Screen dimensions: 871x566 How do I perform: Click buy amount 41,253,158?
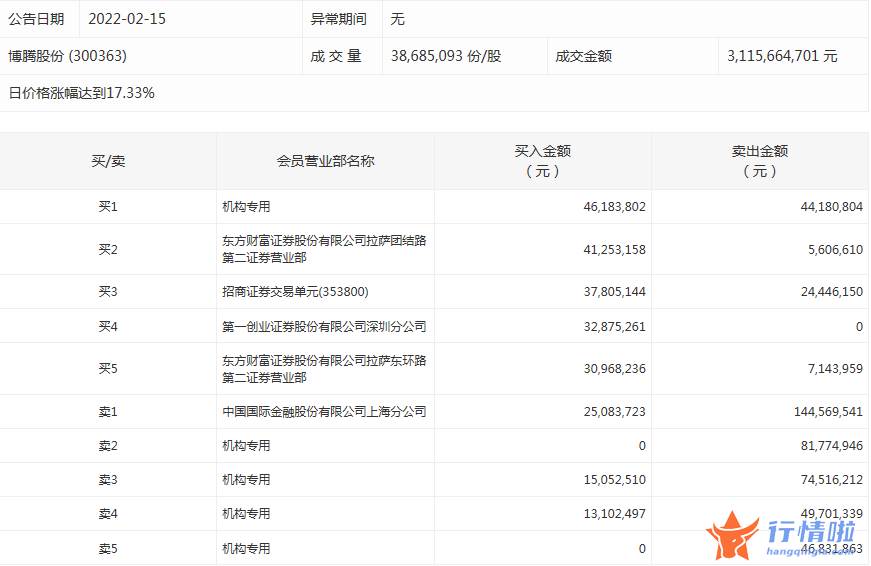coord(614,249)
